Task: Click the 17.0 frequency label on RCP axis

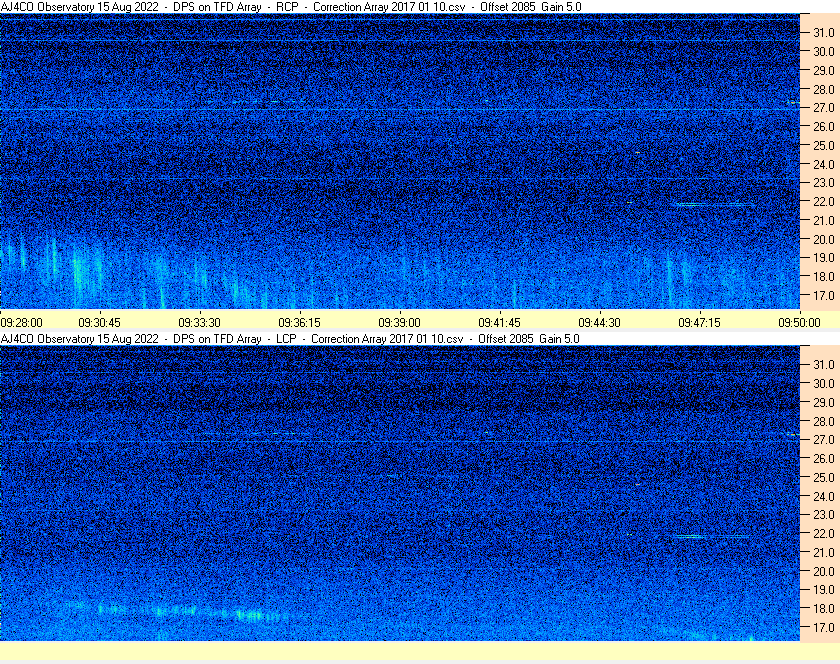Action: [824, 295]
